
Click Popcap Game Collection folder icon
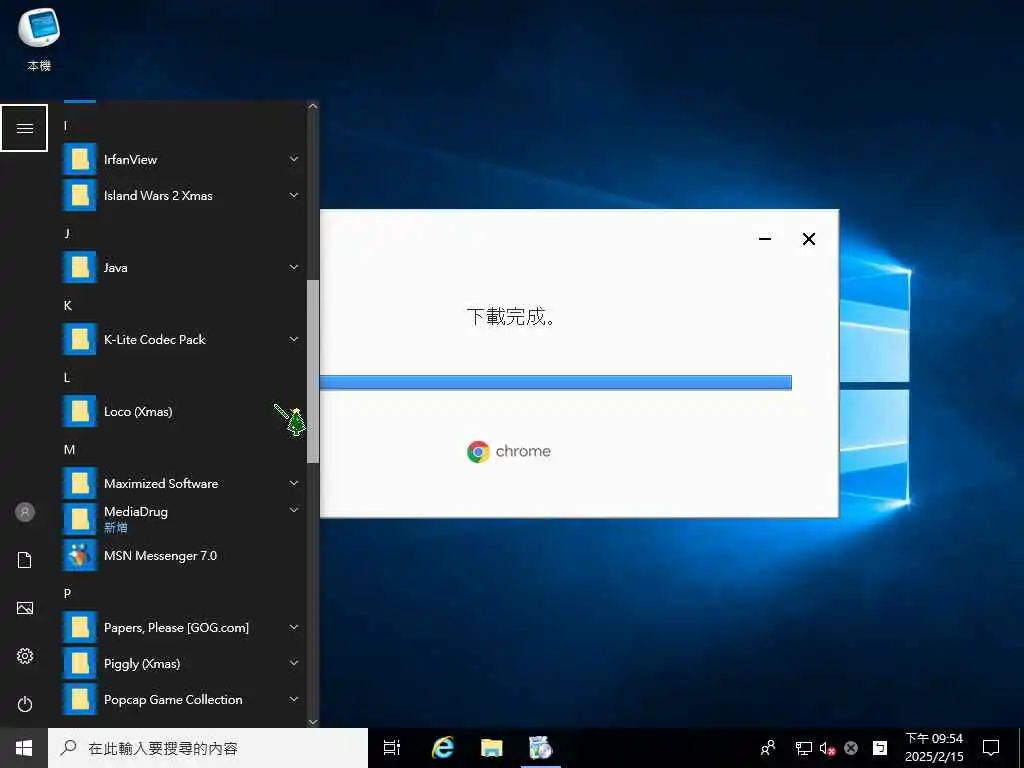[x=80, y=699]
